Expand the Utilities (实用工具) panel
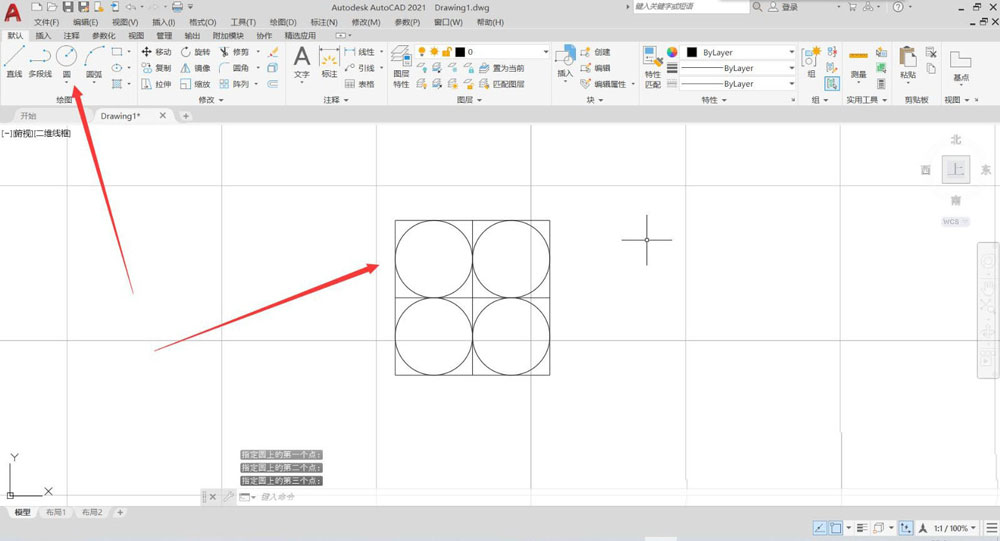The height and width of the screenshot is (541, 1000). [x=867, y=100]
